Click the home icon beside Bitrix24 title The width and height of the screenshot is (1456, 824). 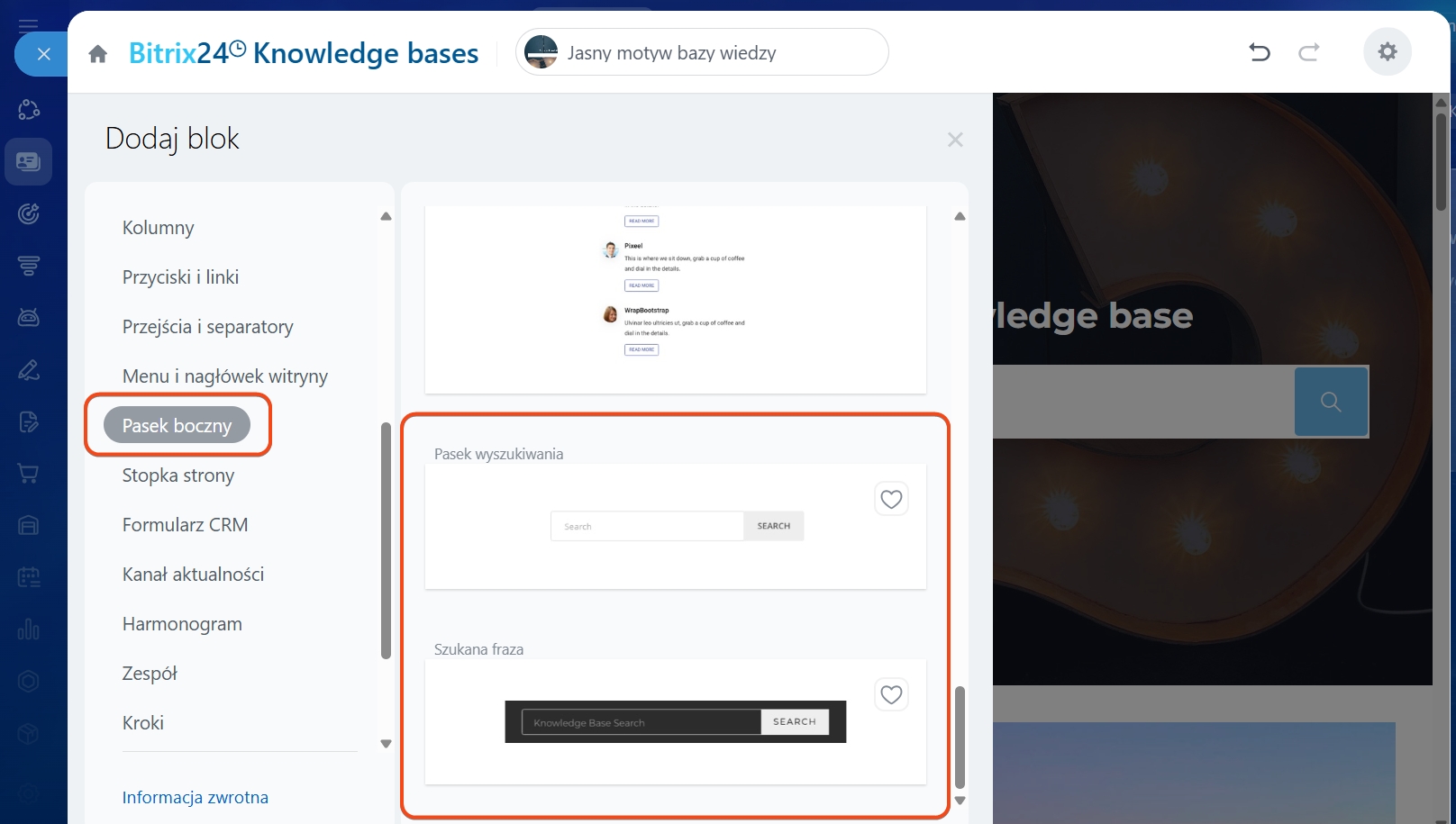(98, 54)
